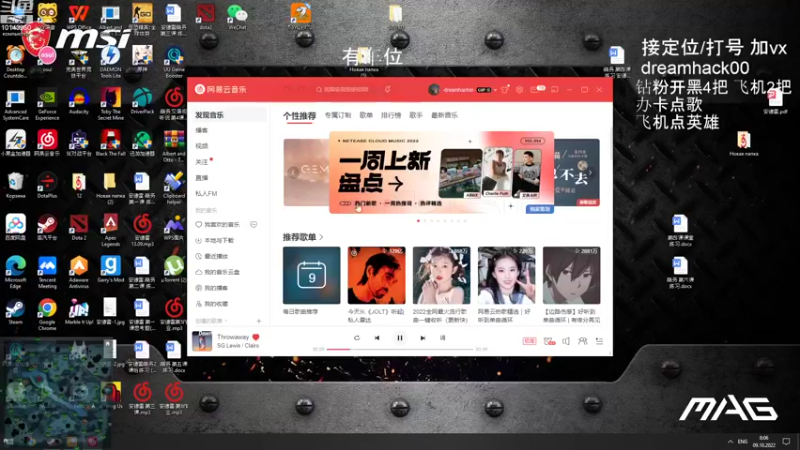Click the voice search microphone icon
Image resolution: width=800 pixels, height=450 pixels.
click(x=388, y=89)
